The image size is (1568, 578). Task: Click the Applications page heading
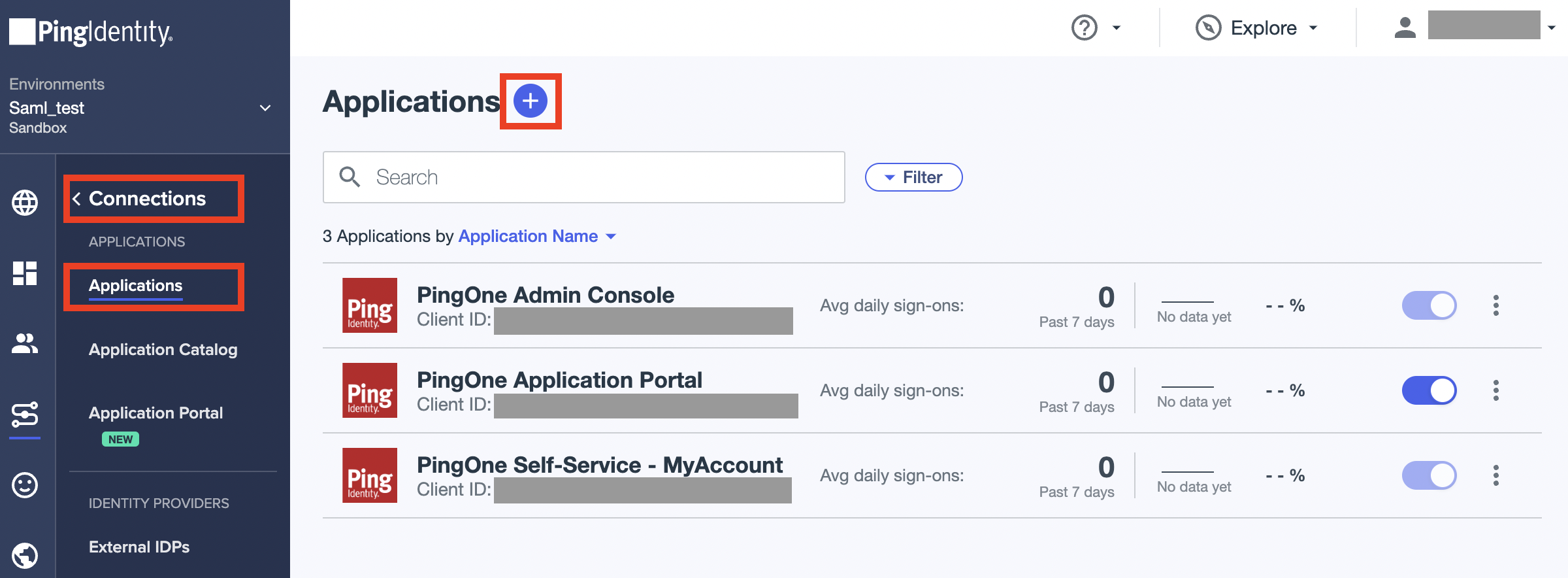[x=412, y=101]
